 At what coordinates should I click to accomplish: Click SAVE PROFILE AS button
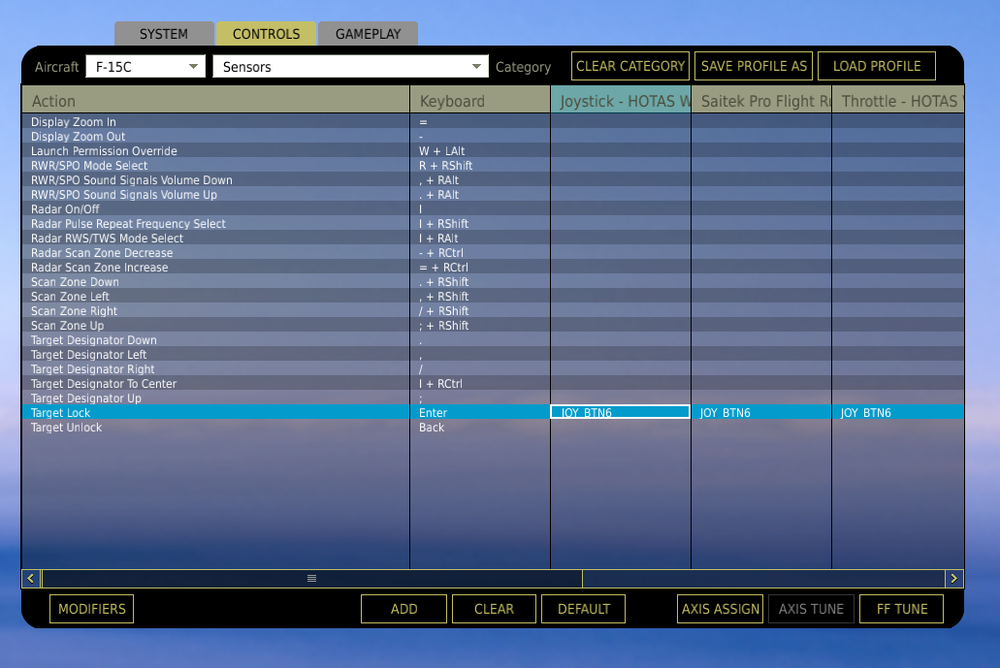(x=754, y=66)
